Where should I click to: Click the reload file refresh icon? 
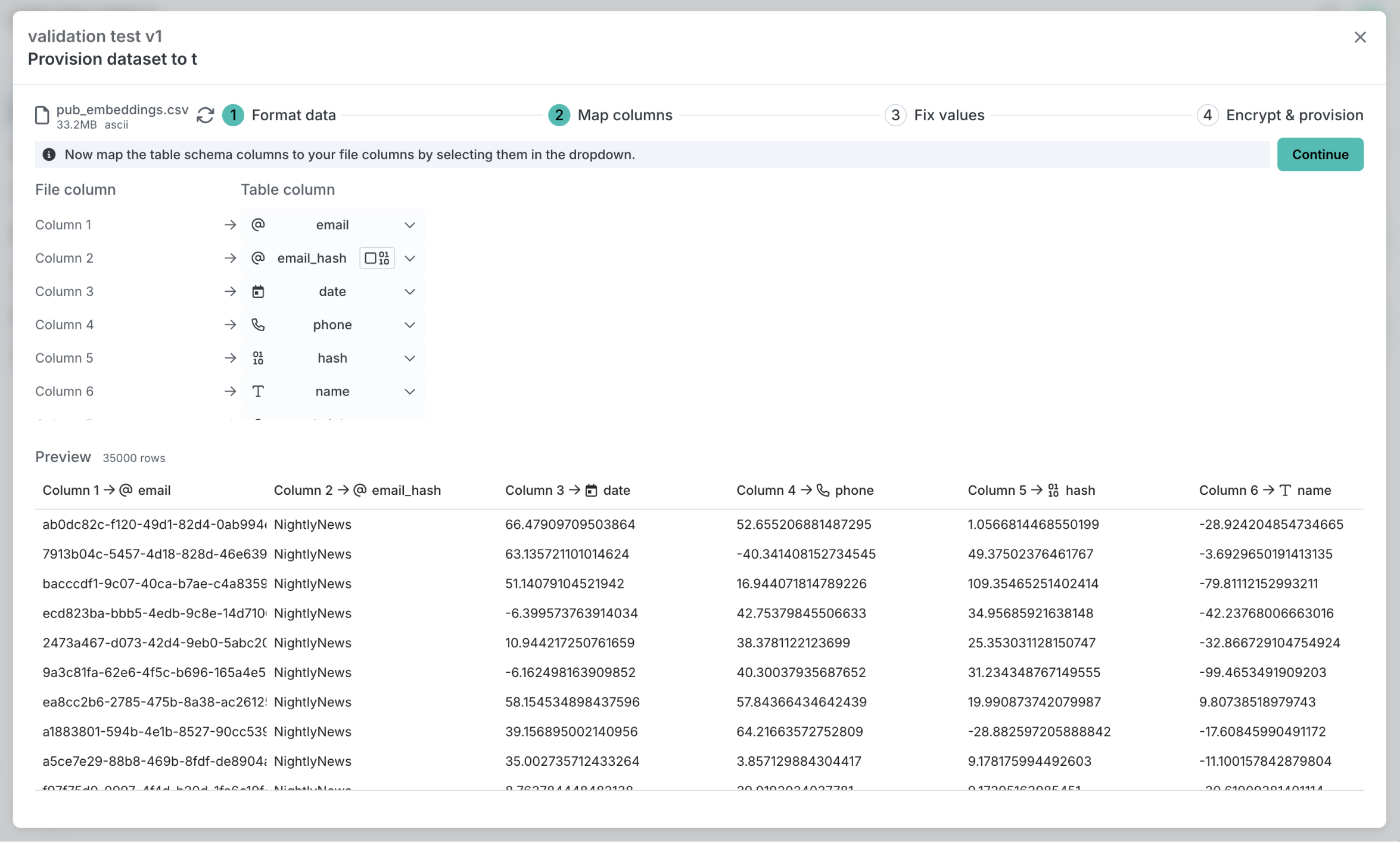click(x=205, y=115)
